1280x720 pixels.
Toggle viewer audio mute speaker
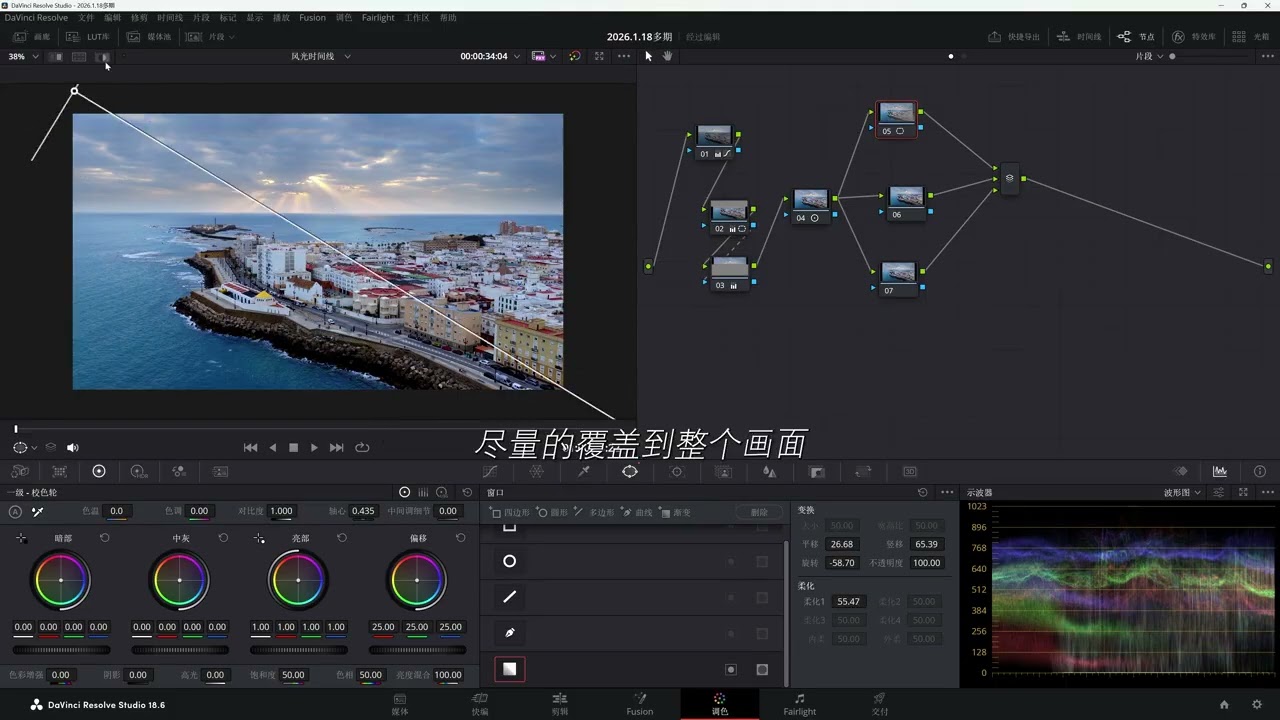(x=72, y=448)
